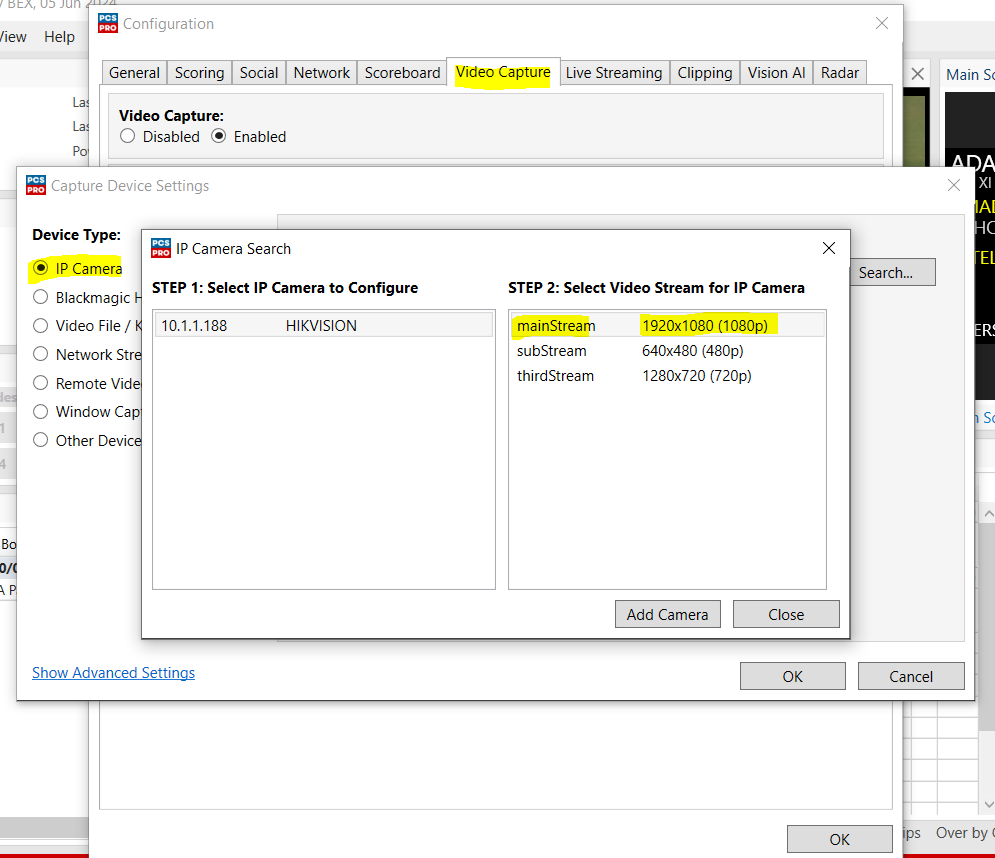Switch to the Live Streaming tab

(x=613, y=73)
